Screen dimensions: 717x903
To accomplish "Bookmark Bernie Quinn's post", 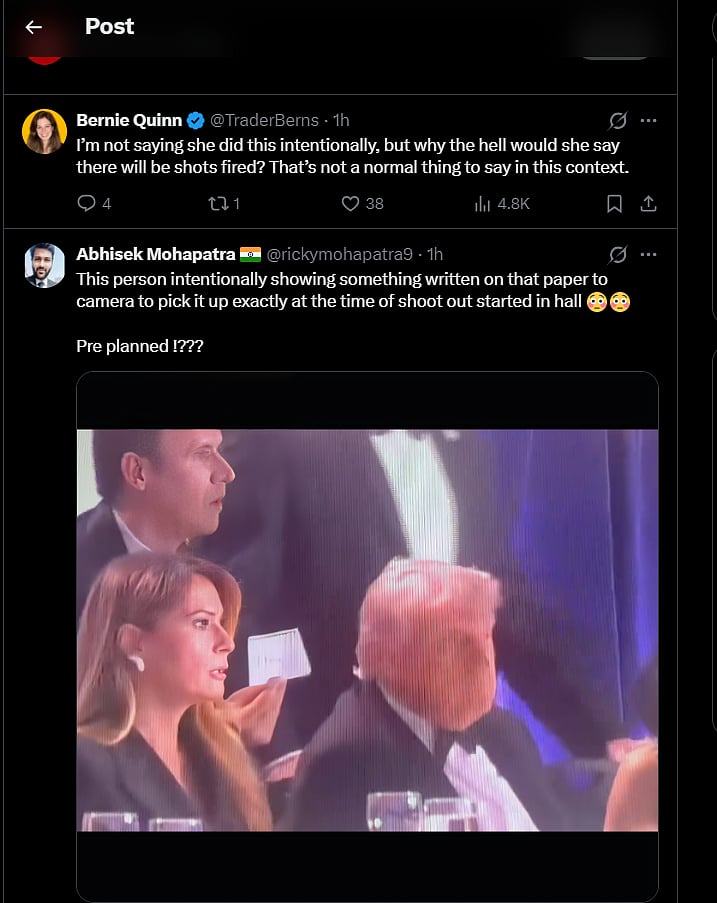I will pos(614,203).
